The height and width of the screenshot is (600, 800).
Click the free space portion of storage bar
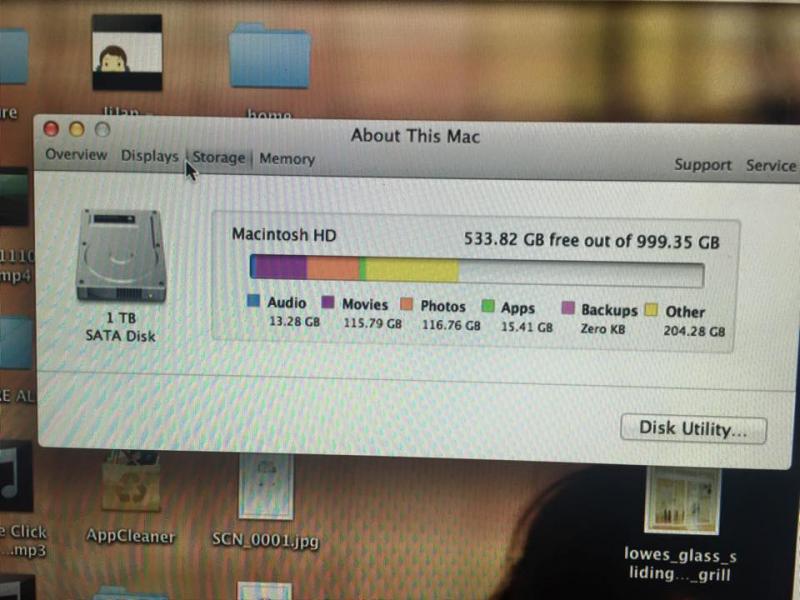coord(581,273)
